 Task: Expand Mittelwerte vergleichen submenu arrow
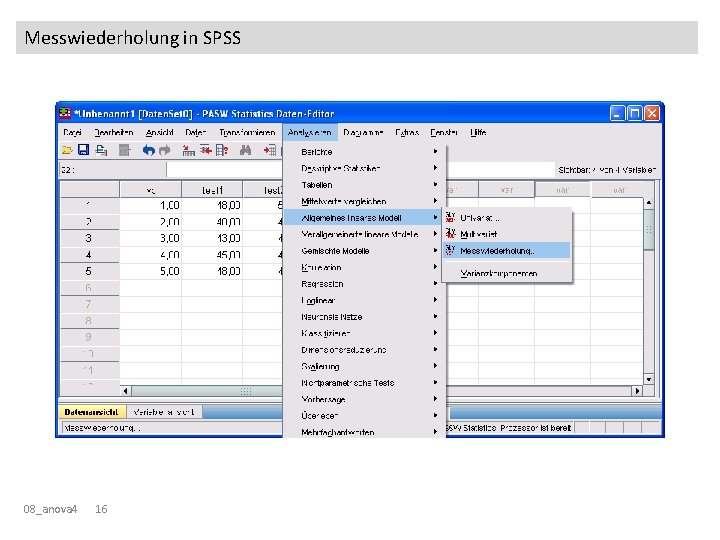click(435, 201)
